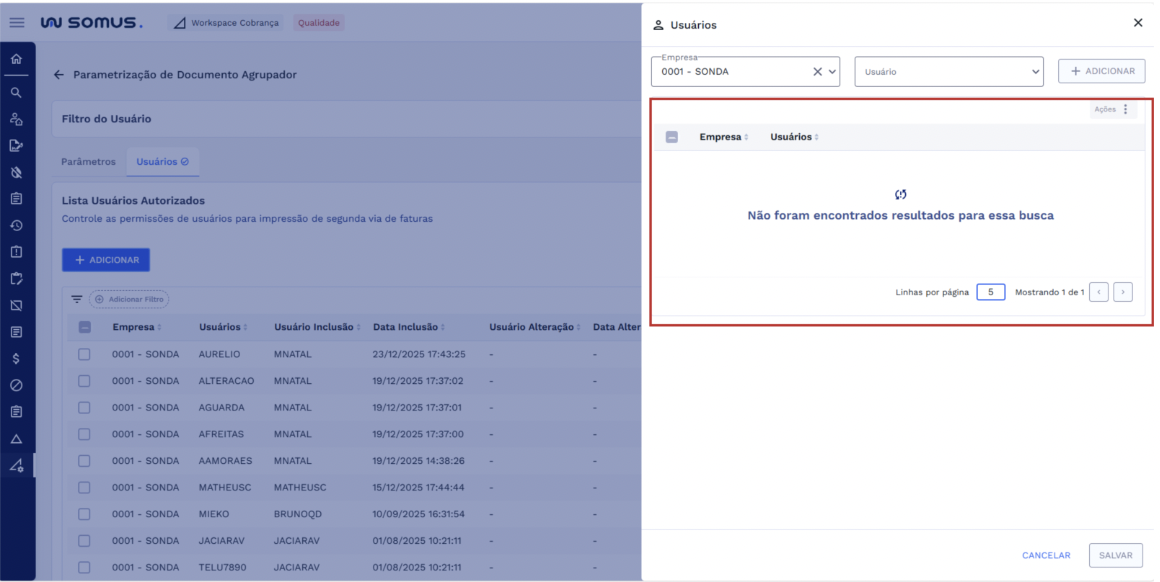Select the checkbox for user MIEKO
The width and height of the screenshot is (1160, 582).
point(84,514)
